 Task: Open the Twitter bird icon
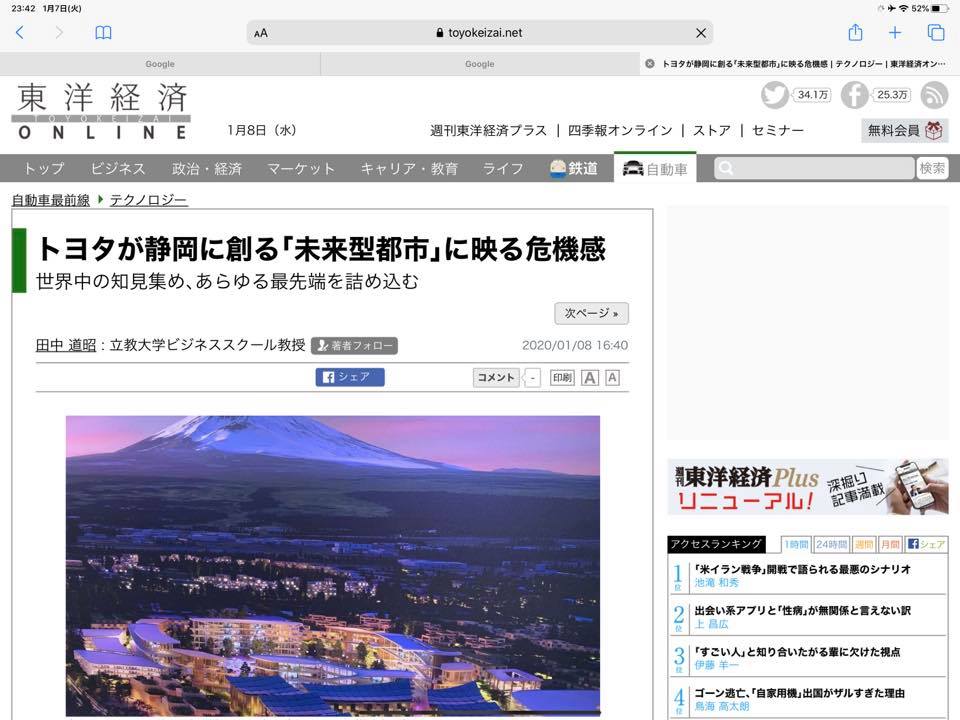774,95
